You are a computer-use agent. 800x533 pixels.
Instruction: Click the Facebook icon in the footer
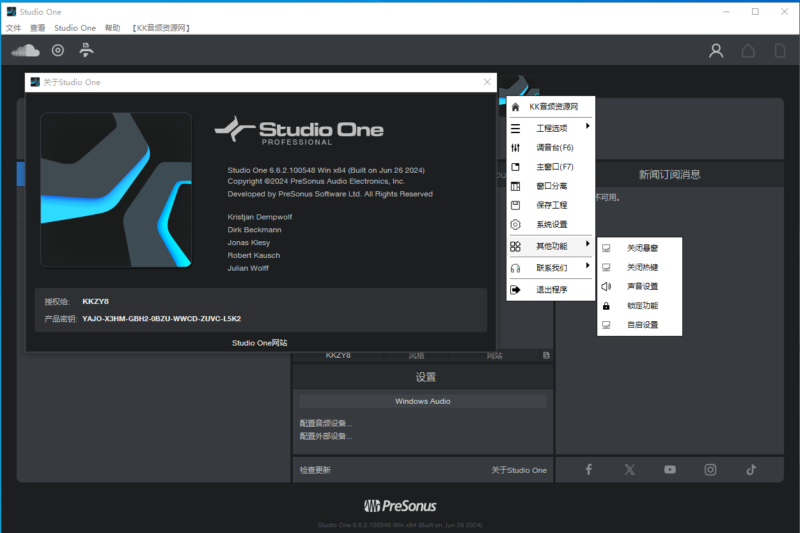pos(588,470)
